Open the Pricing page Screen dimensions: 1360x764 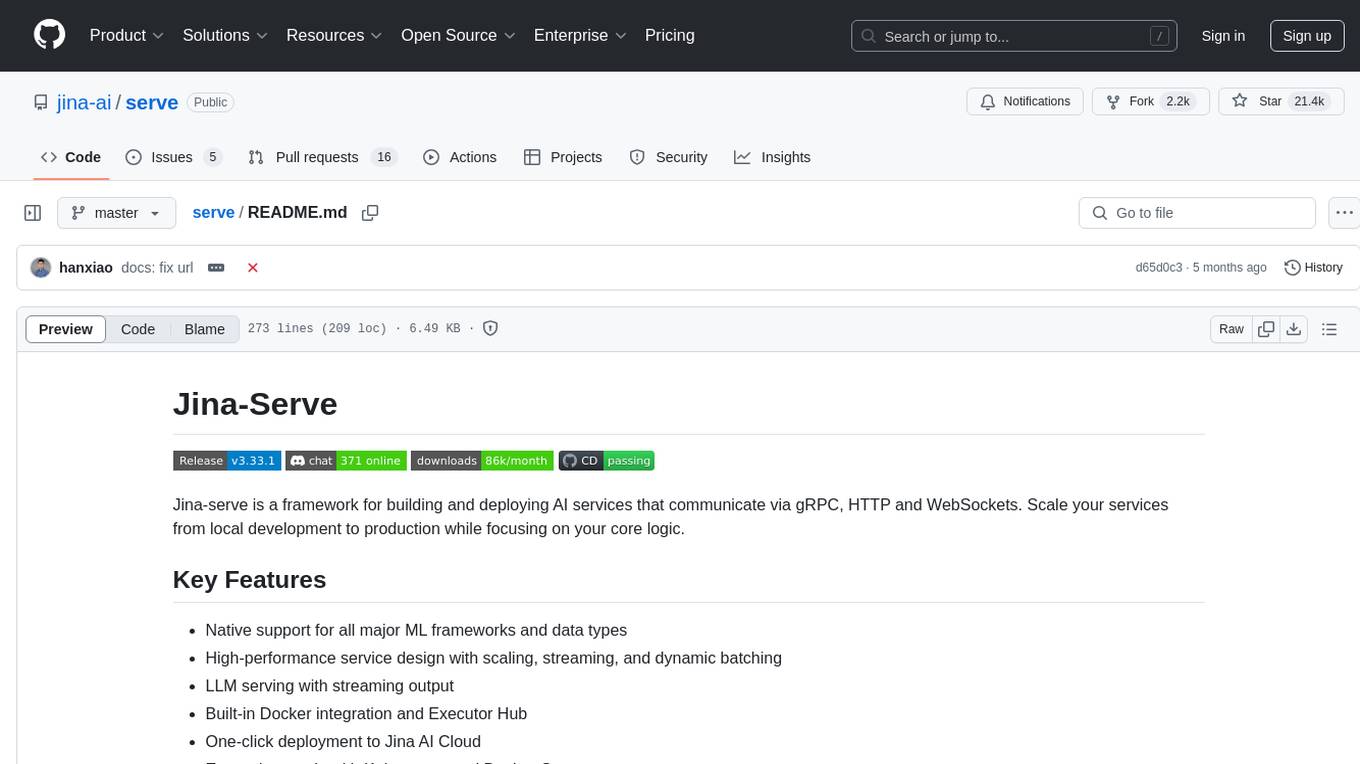pos(670,35)
